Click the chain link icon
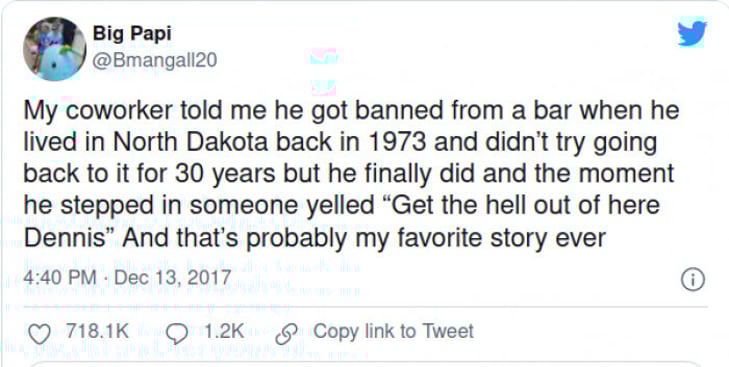The height and width of the screenshot is (367, 729). pyautogui.click(x=287, y=333)
